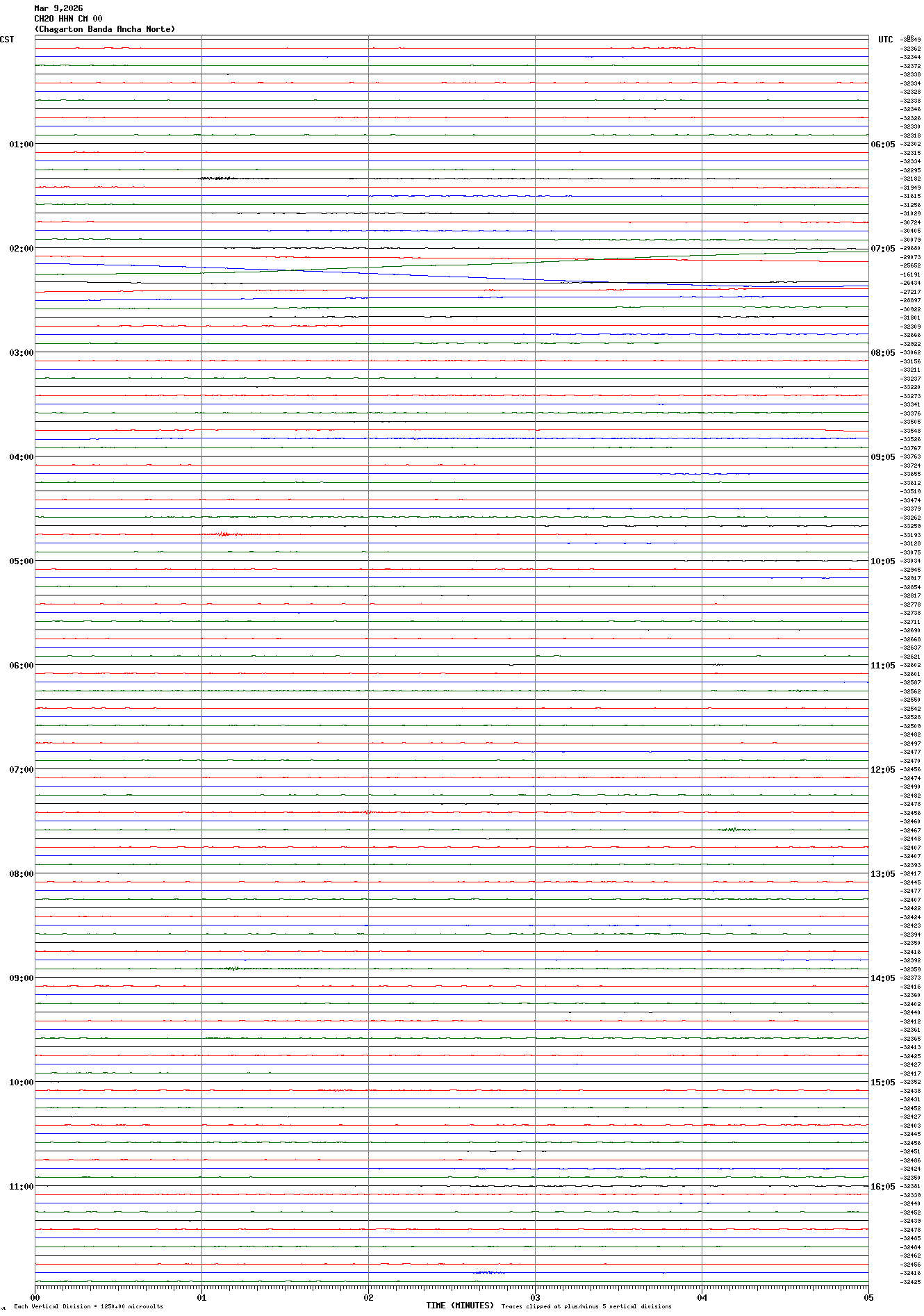Click the Chagarton Banda Ancha Norte station name
The width and height of the screenshot is (924, 1316).
[x=105, y=29]
